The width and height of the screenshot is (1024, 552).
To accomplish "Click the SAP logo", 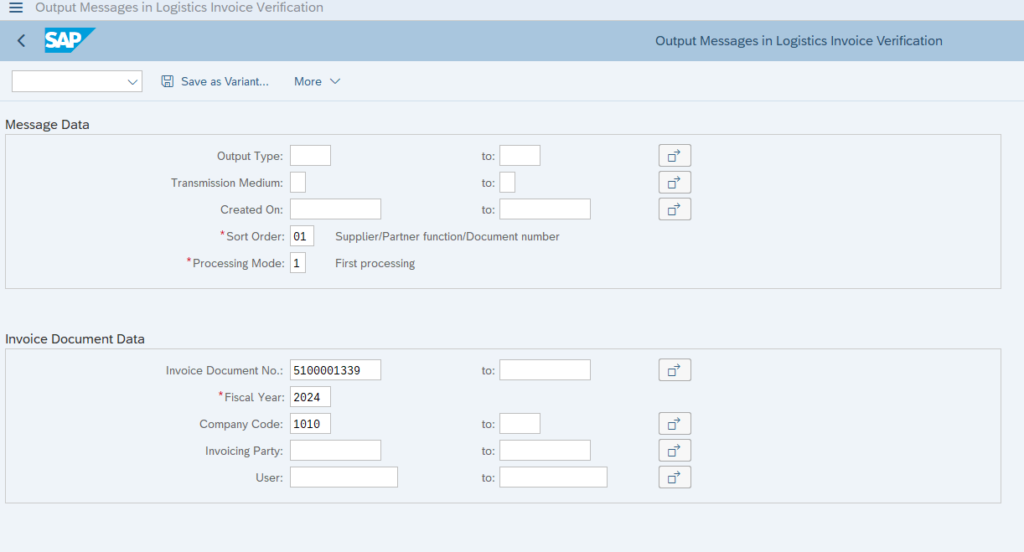I will (69, 41).
